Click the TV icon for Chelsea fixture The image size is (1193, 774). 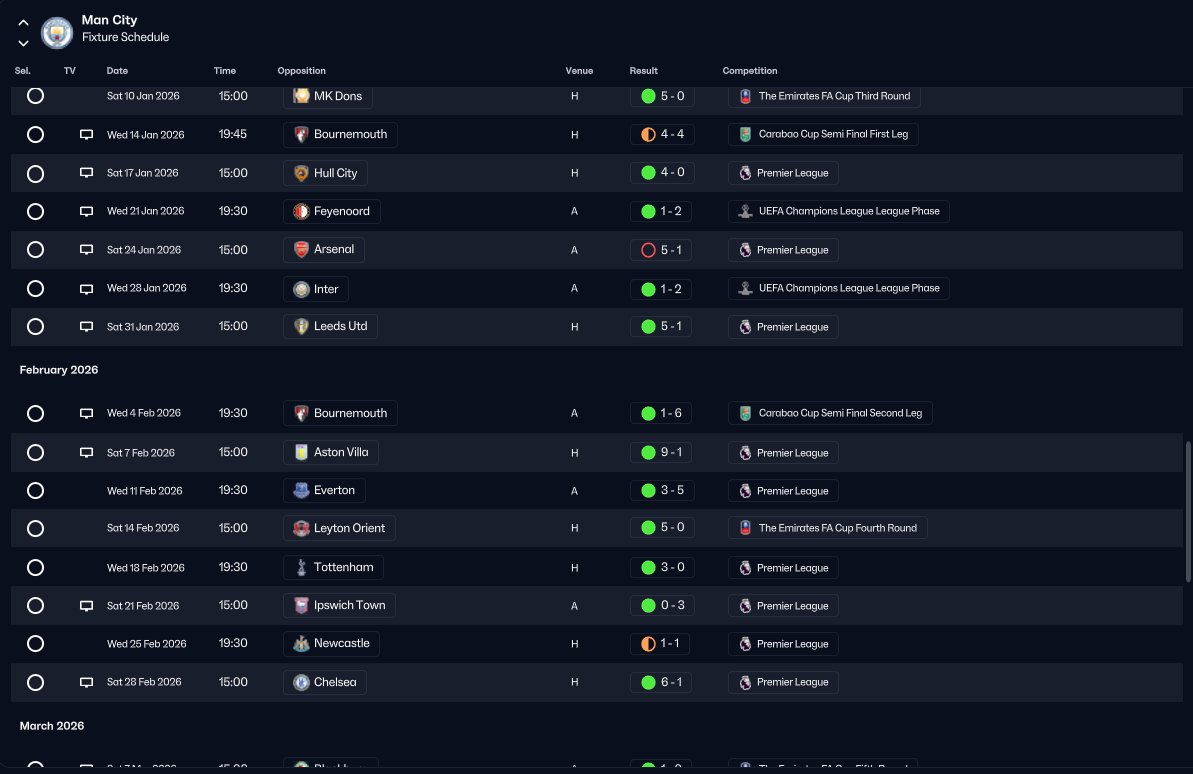coord(87,682)
